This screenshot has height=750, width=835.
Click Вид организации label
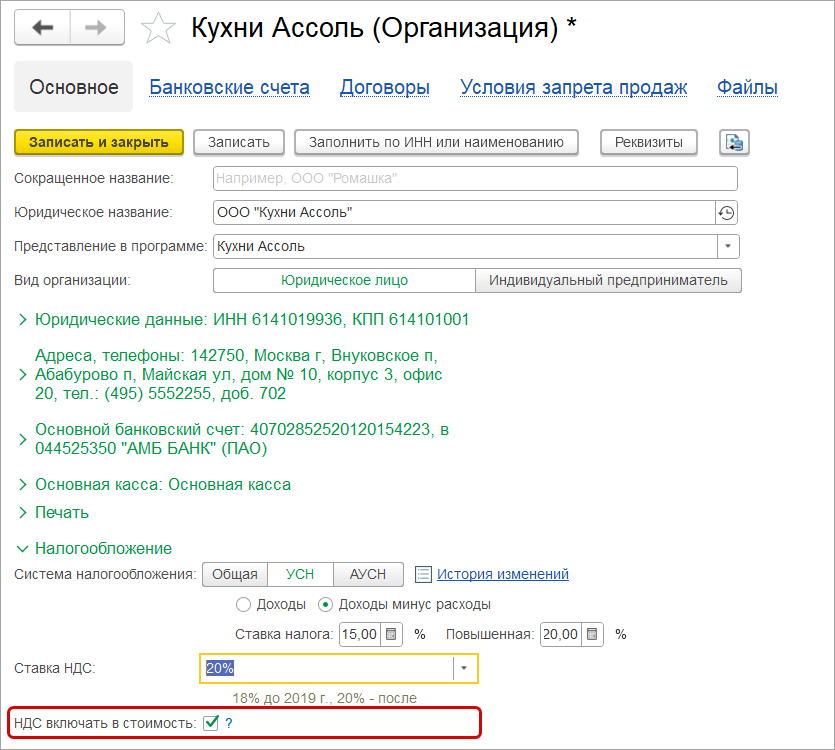pos(72,280)
